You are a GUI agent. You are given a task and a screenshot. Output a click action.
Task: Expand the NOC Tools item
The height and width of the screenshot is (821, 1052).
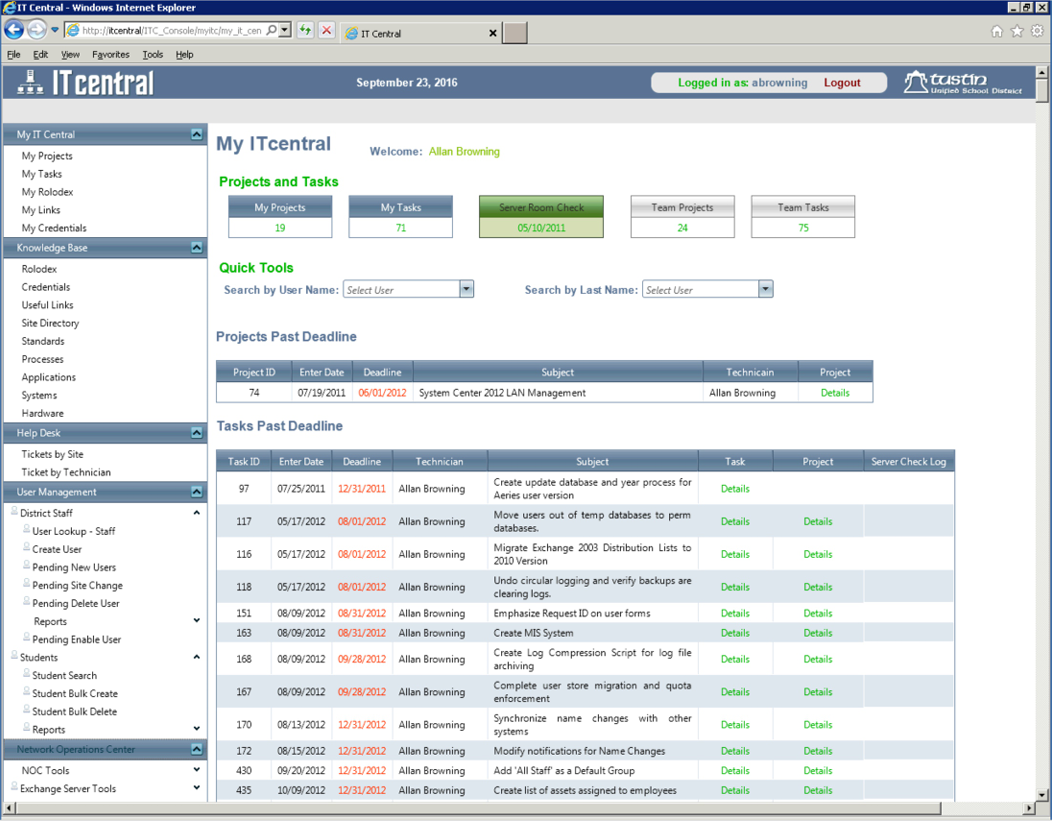tap(197, 770)
